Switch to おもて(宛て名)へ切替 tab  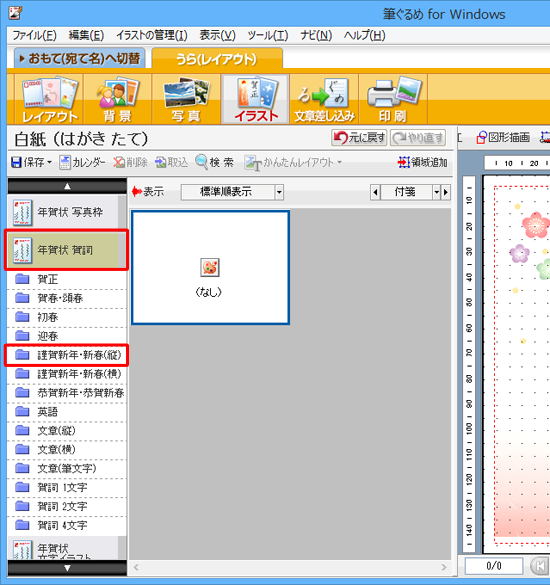79,59
